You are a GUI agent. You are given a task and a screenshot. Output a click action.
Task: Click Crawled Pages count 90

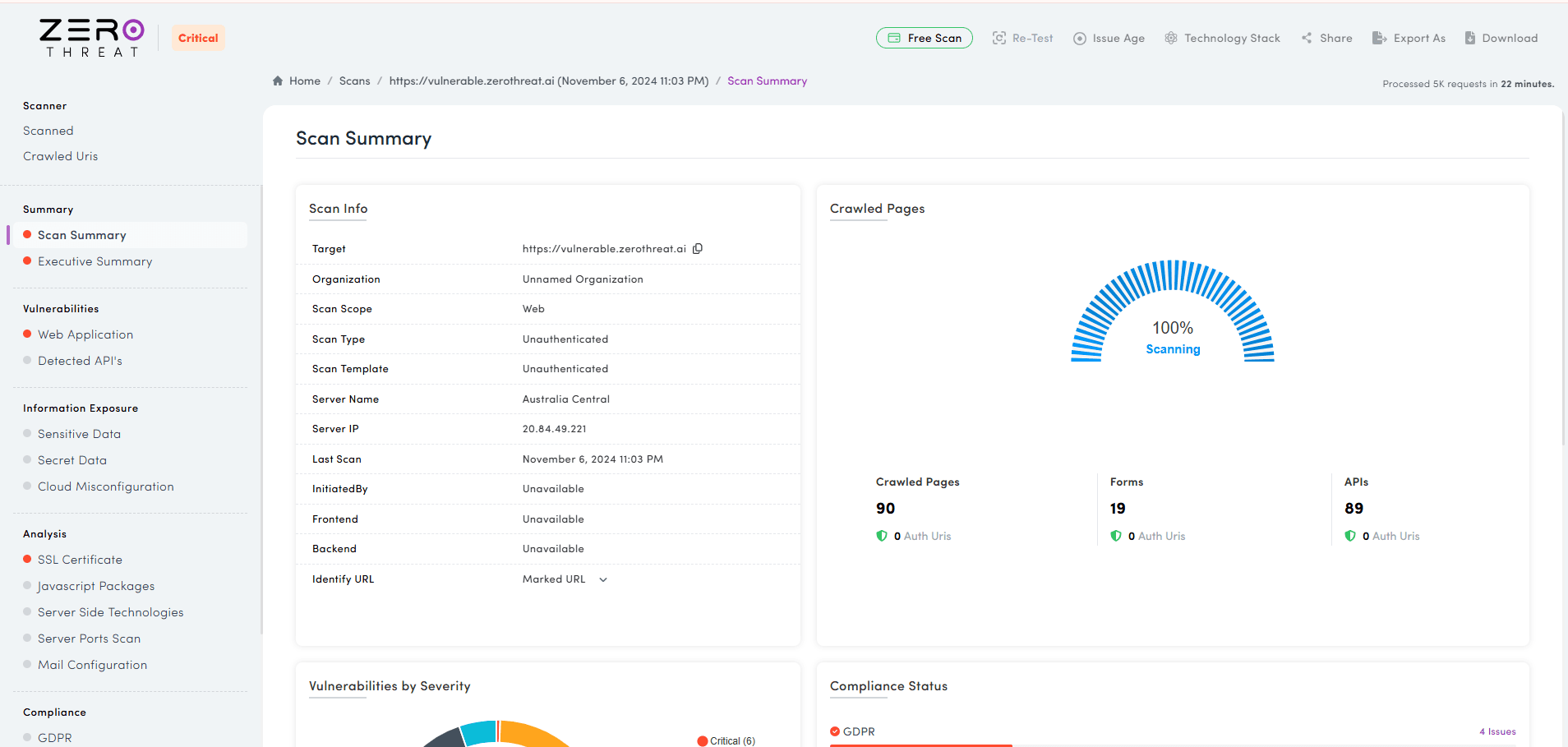(x=885, y=509)
